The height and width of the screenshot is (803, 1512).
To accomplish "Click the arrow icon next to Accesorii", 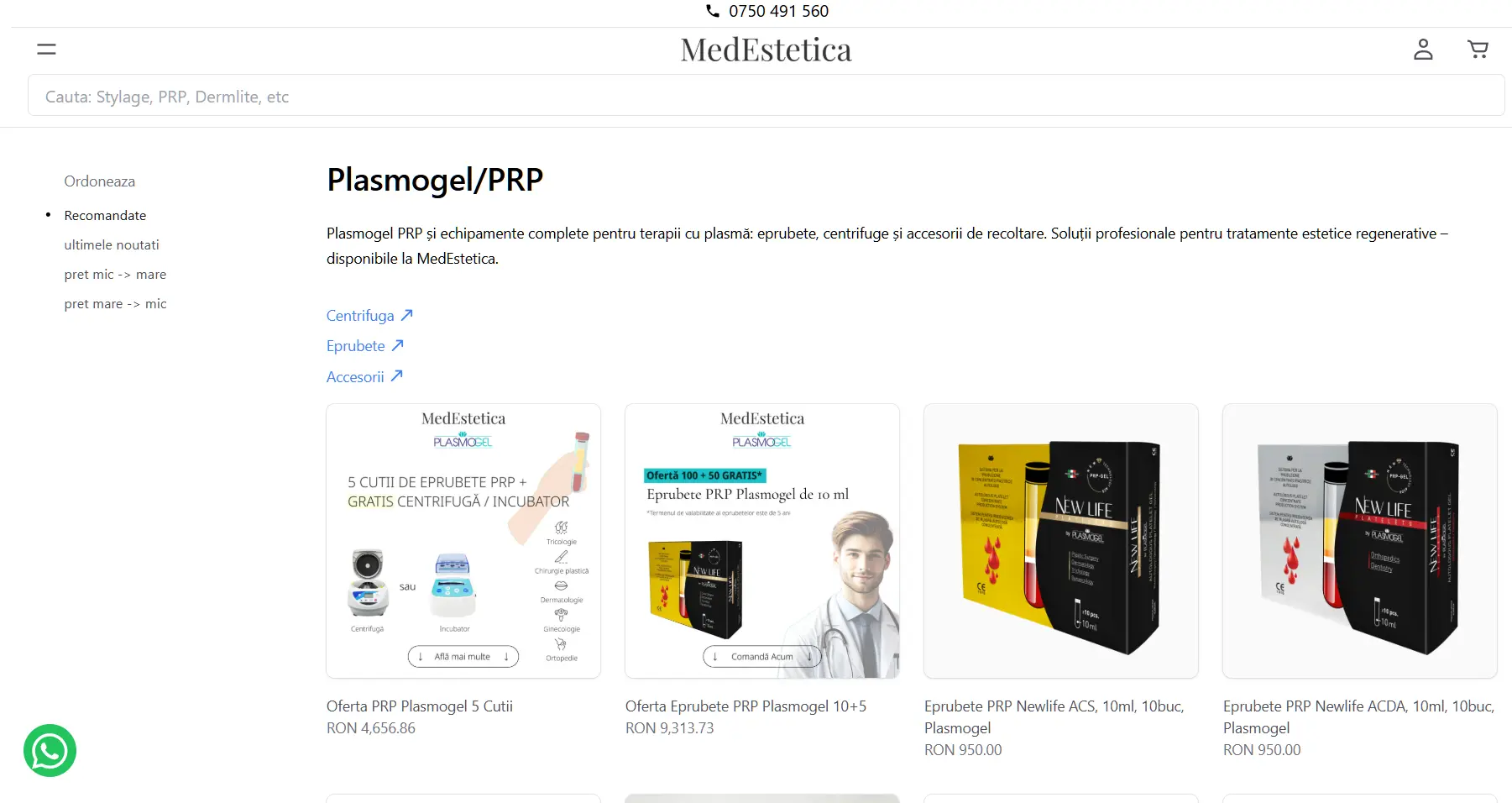I will click(397, 375).
